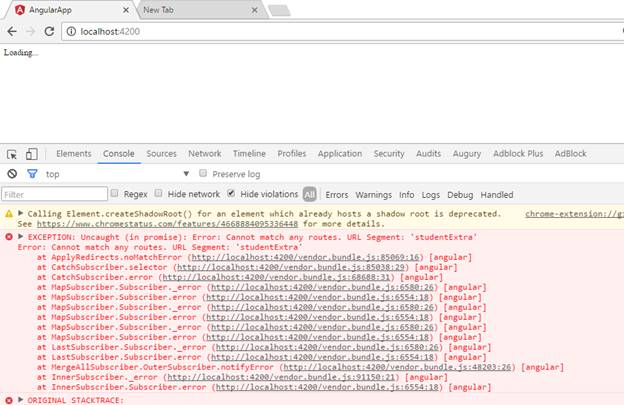Click the warning triangle icon
Image resolution: width=624 pixels, height=405 pixels.
point(9,214)
